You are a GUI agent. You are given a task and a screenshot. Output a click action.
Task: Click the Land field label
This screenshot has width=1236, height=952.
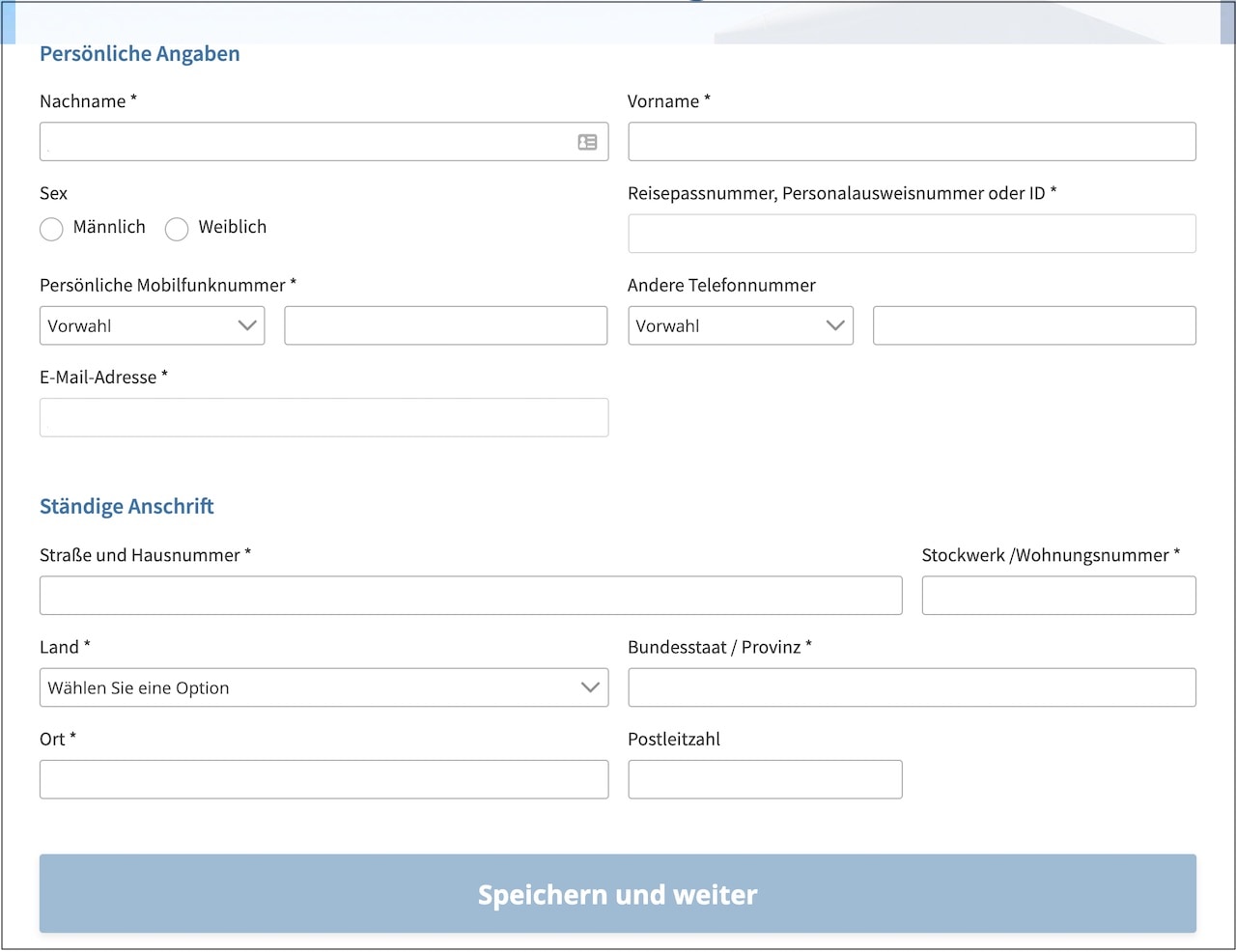click(x=65, y=647)
